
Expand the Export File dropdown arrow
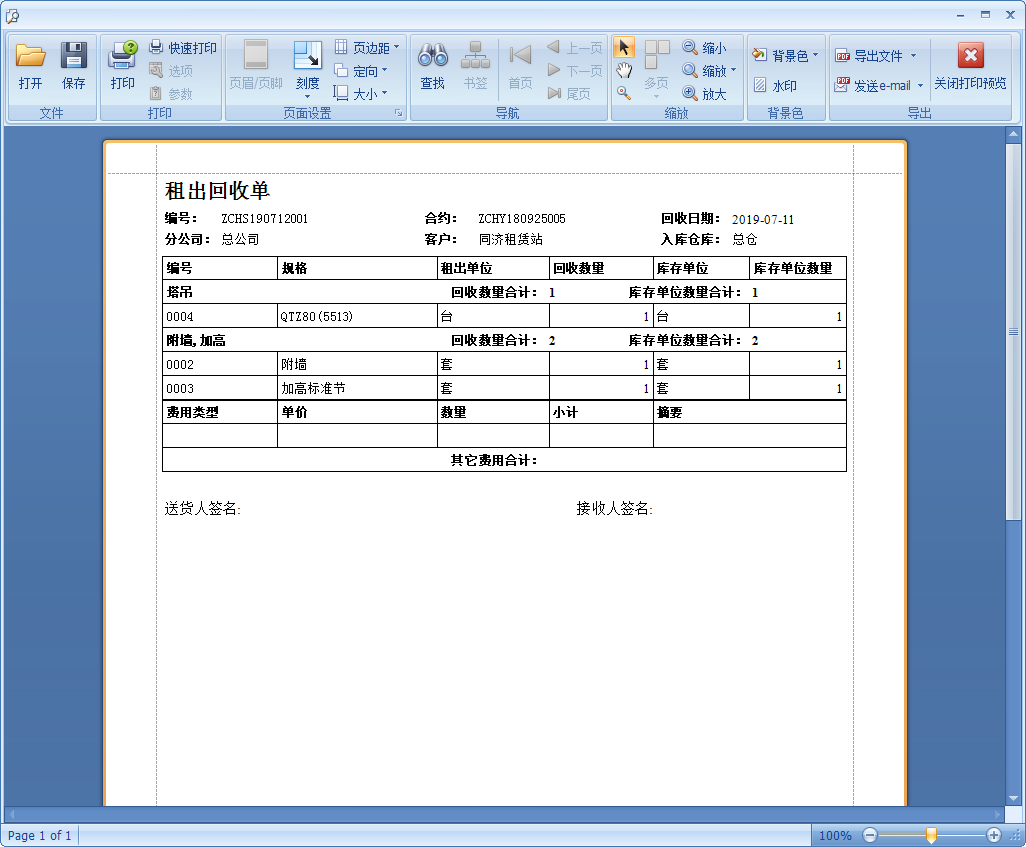(913, 56)
